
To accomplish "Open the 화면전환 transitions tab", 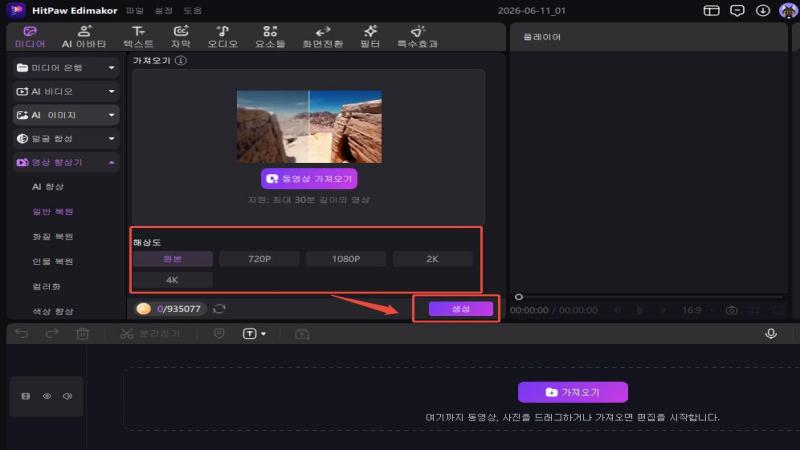I will pyautogui.click(x=323, y=37).
